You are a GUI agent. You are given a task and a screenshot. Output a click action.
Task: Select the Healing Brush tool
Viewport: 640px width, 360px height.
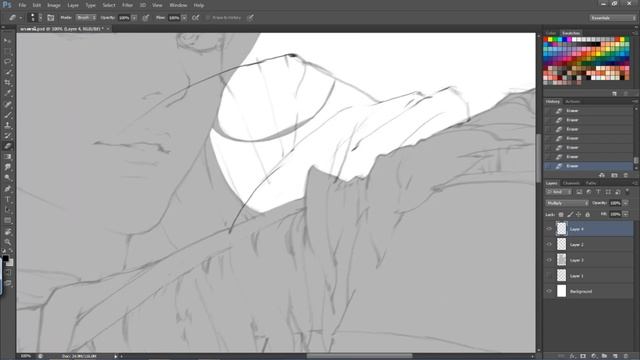point(7,104)
